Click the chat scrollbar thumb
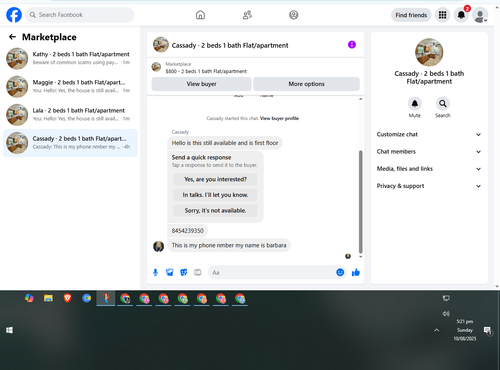The image size is (500, 370). 360,202
